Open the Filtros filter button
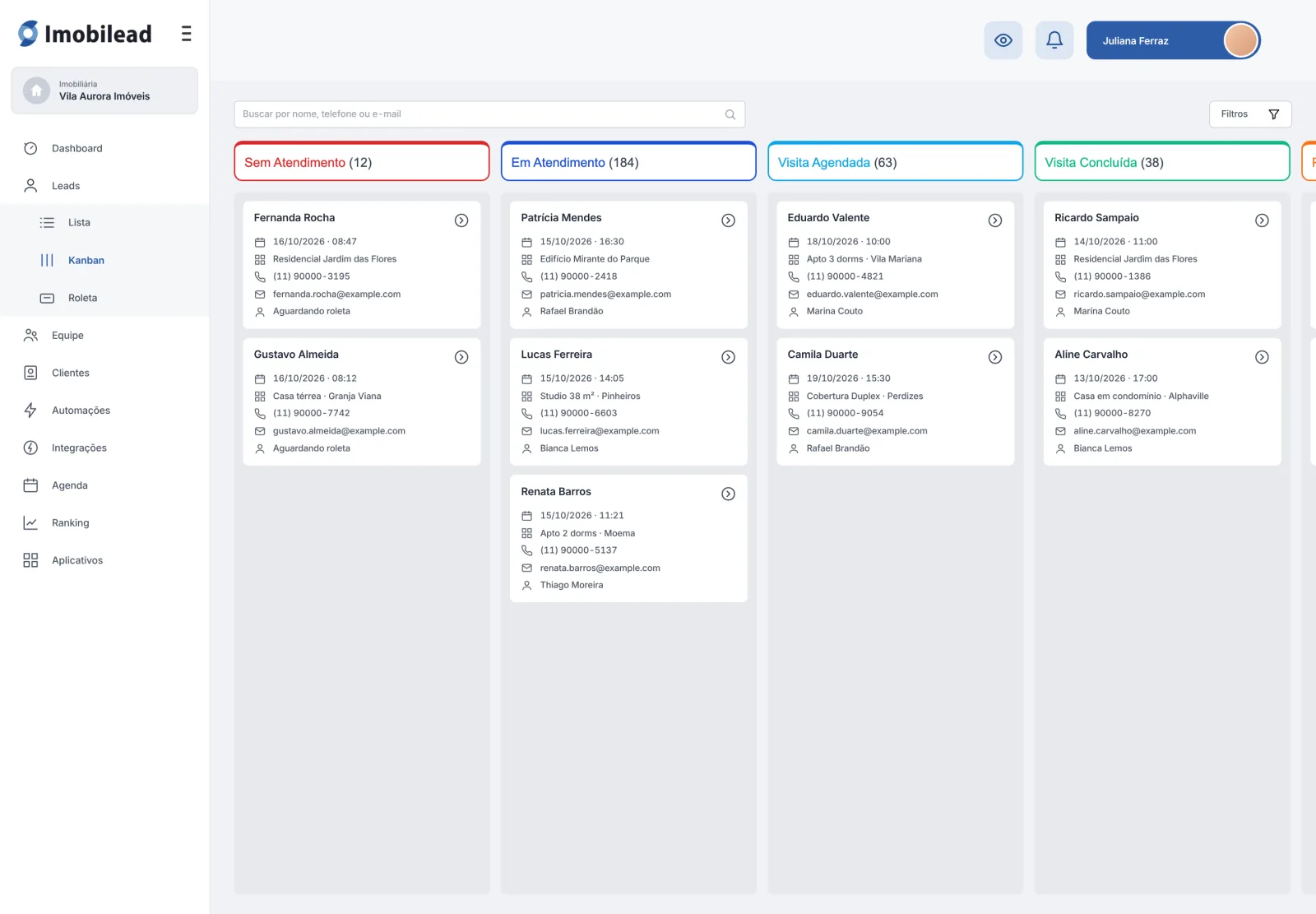 pyautogui.click(x=1250, y=114)
